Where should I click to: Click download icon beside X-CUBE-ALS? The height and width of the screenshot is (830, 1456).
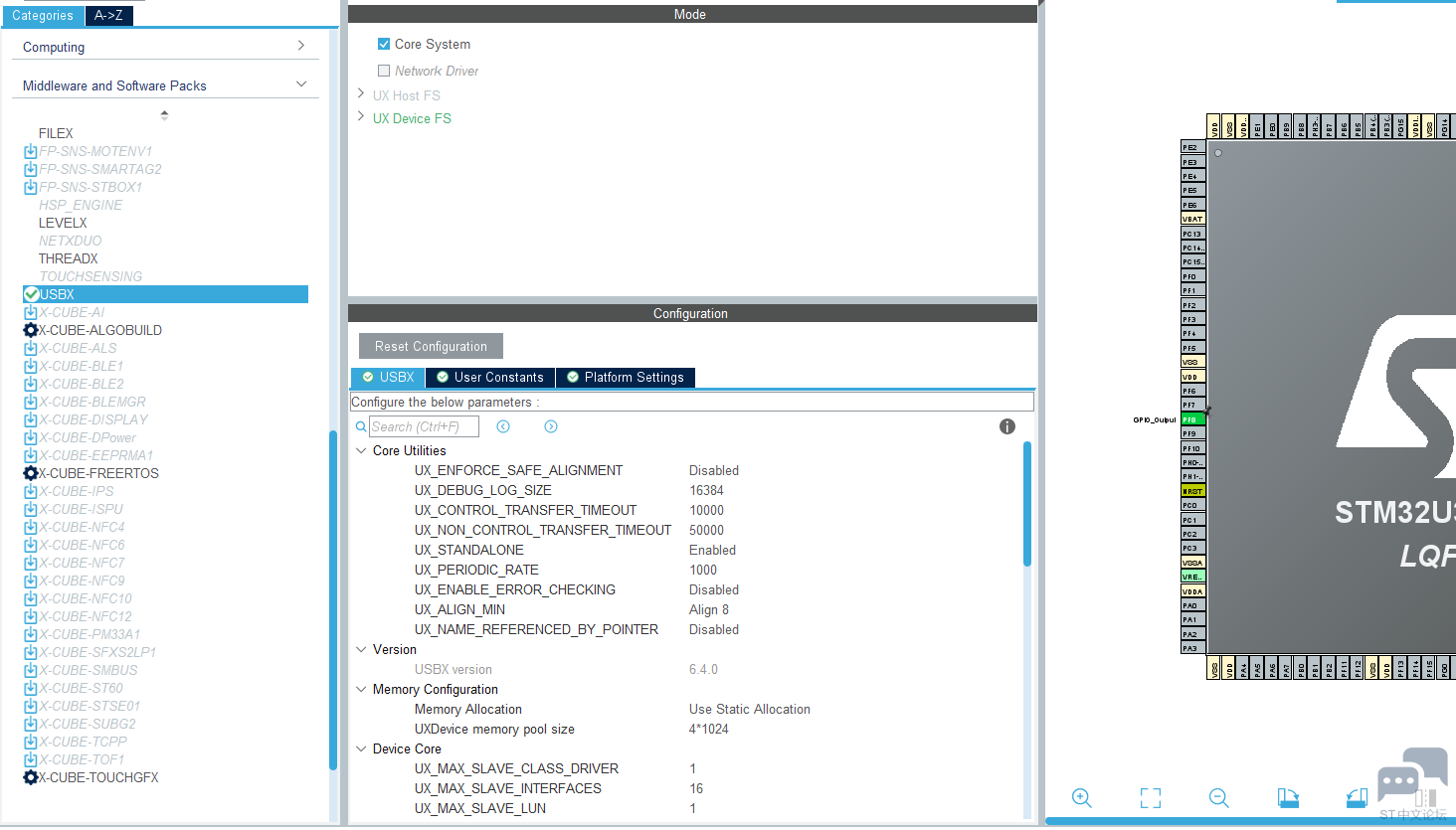point(31,348)
